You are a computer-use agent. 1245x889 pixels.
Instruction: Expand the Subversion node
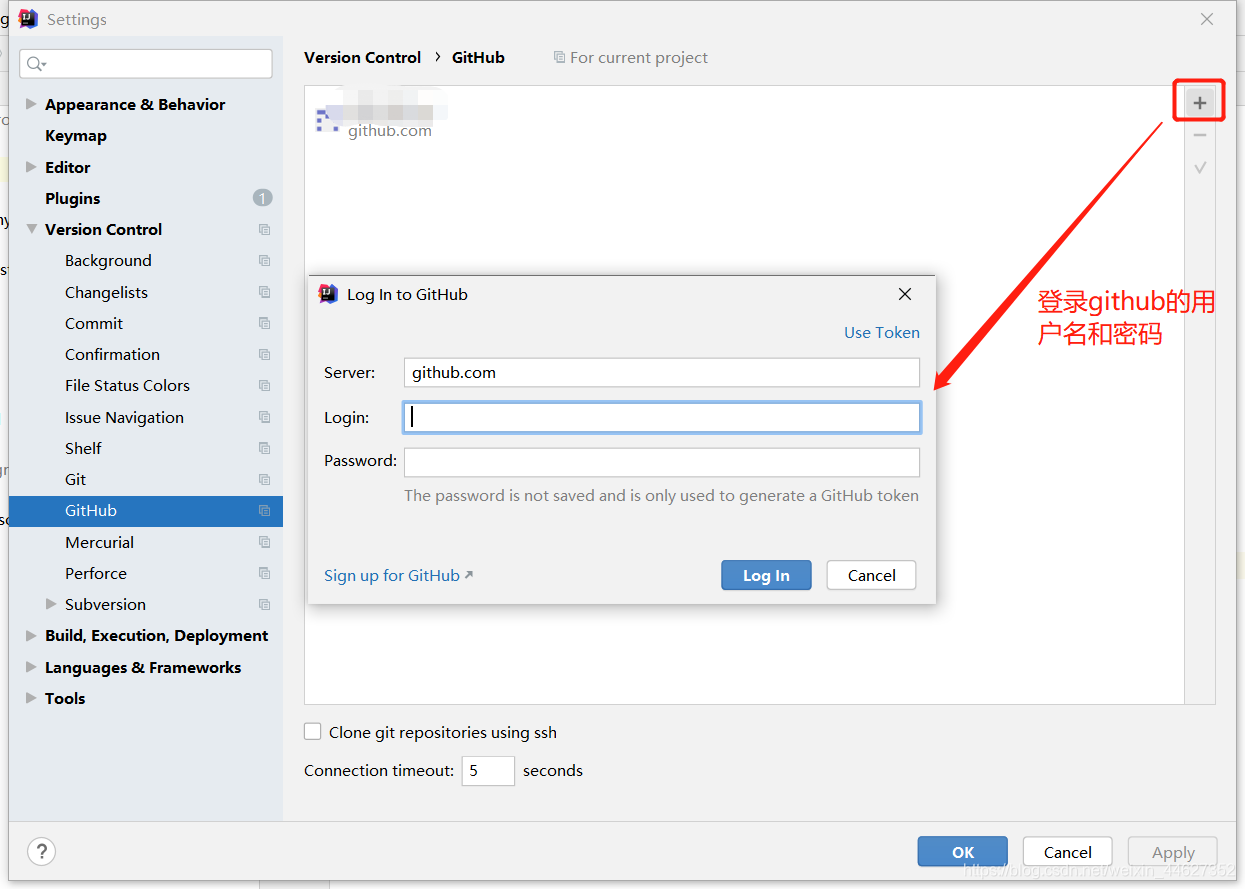(x=51, y=604)
